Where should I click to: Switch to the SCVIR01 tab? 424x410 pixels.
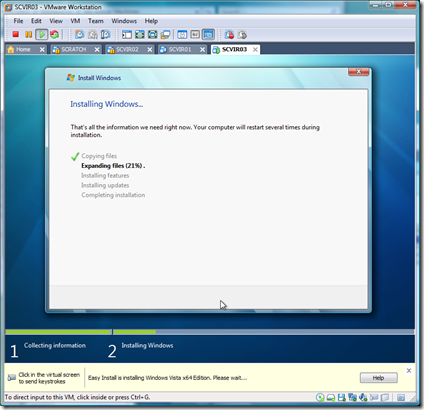(x=179, y=49)
